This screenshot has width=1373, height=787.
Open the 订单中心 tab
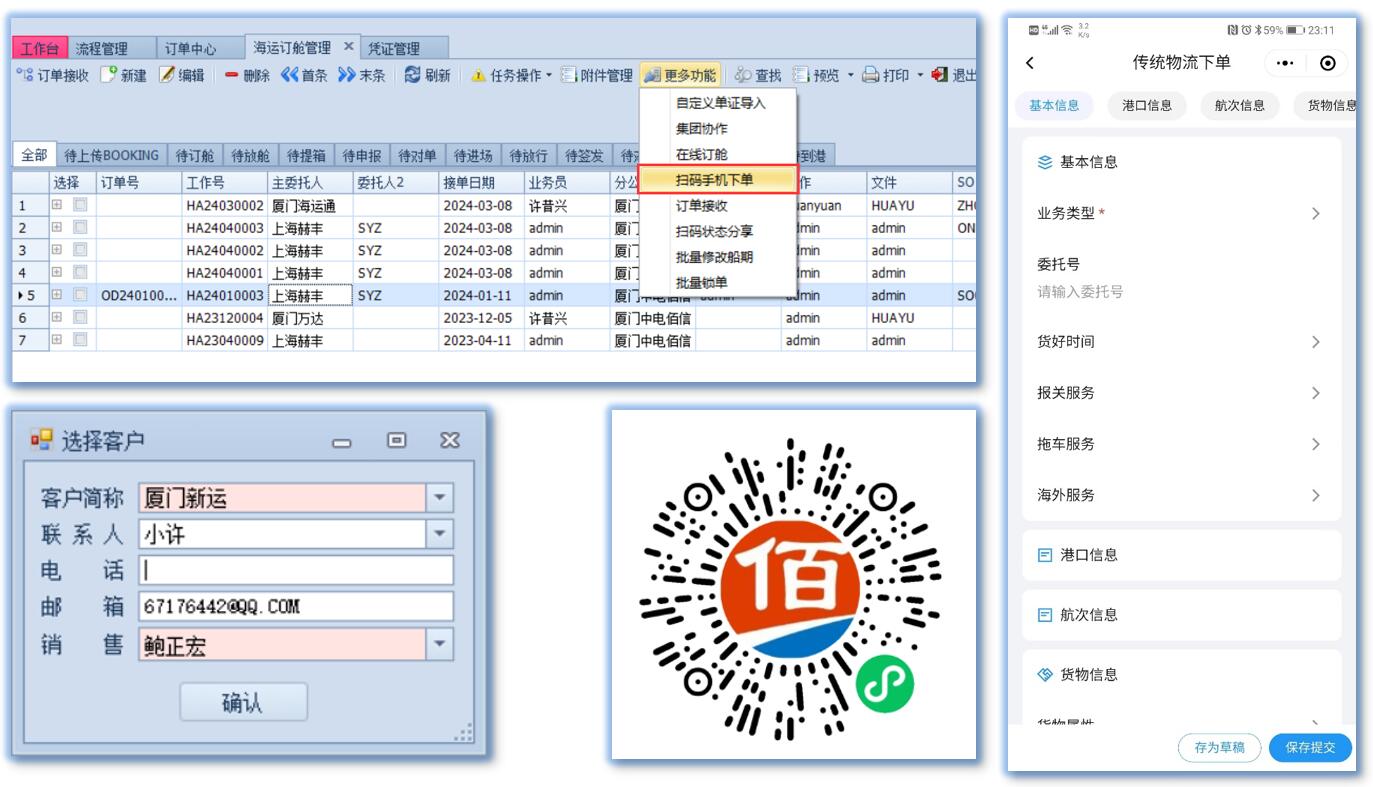pos(190,48)
